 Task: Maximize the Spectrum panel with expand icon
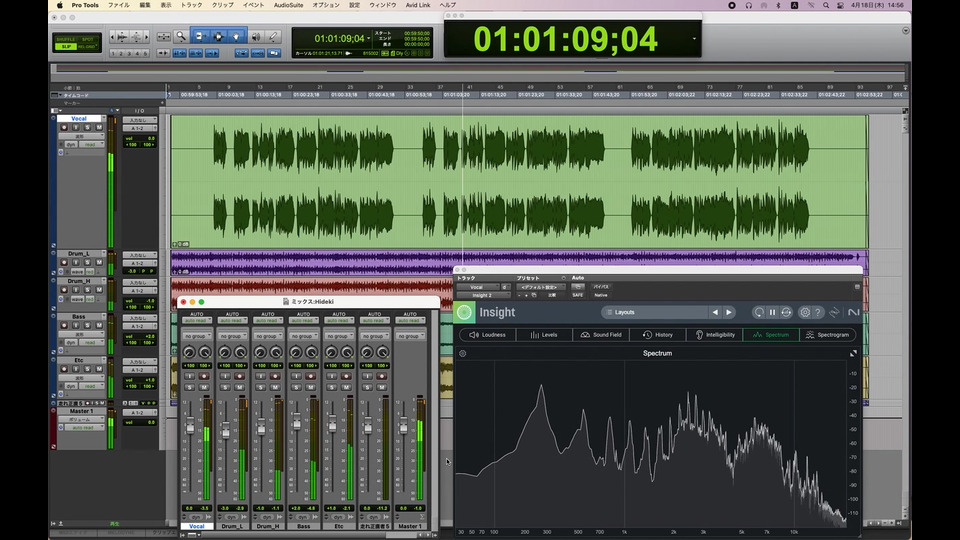(x=853, y=353)
